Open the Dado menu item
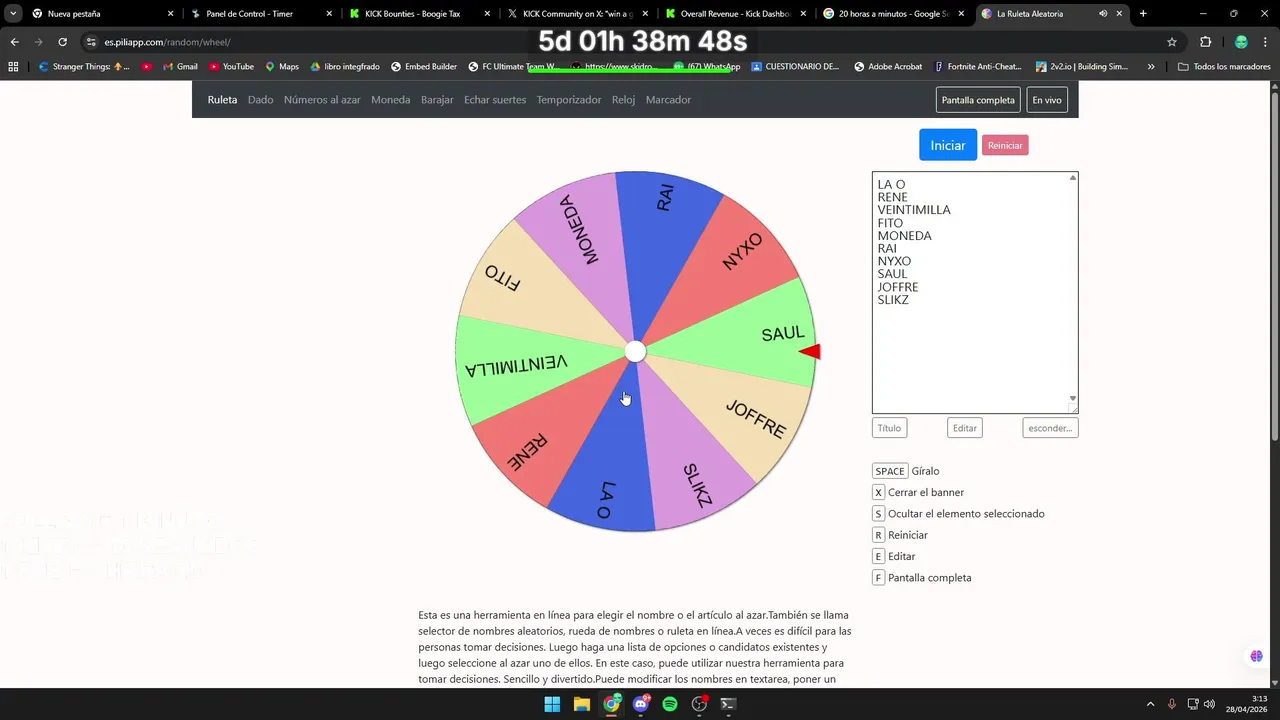Viewport: 1280px width, 720px height. [x=260, y=100]
